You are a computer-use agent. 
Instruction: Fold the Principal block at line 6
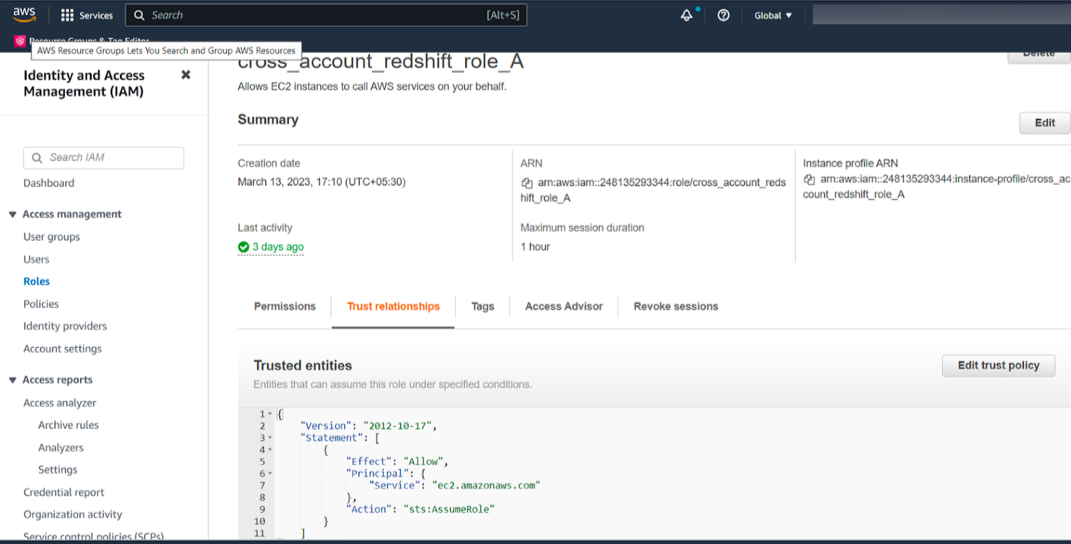tap(270, 474)
